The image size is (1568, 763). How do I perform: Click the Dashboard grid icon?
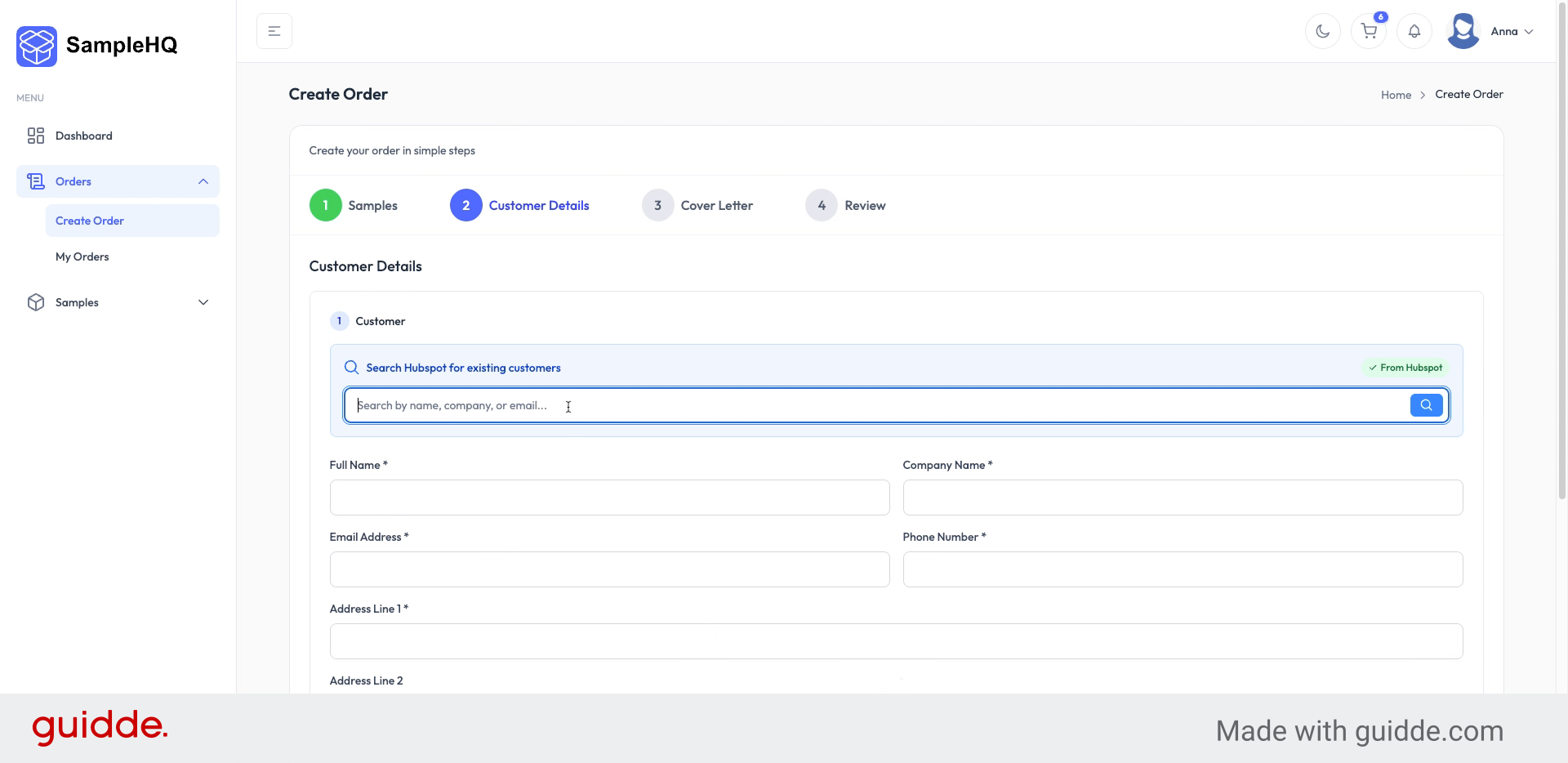pos(36,136)
